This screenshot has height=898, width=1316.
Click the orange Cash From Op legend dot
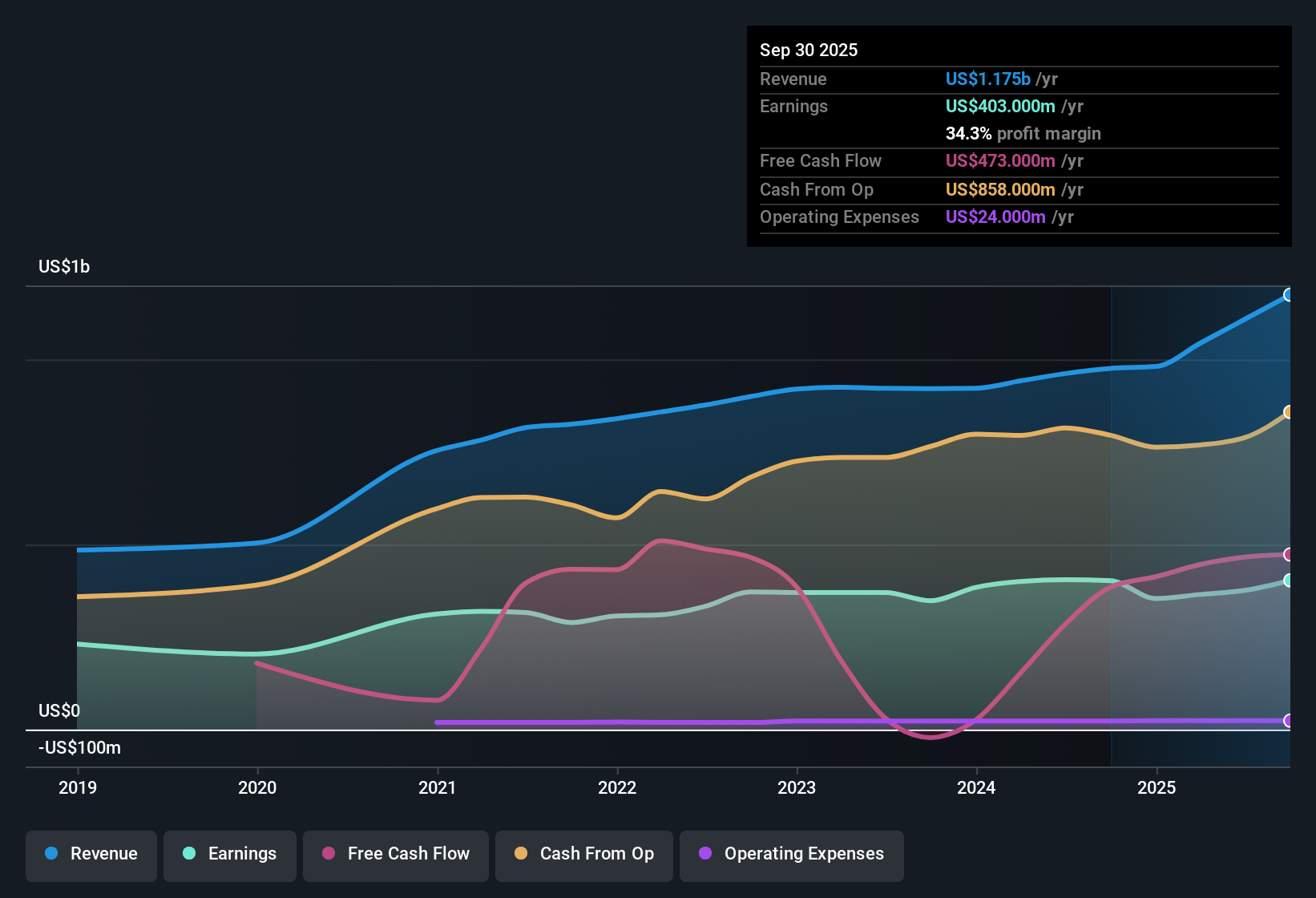click(x=520, y=854)
